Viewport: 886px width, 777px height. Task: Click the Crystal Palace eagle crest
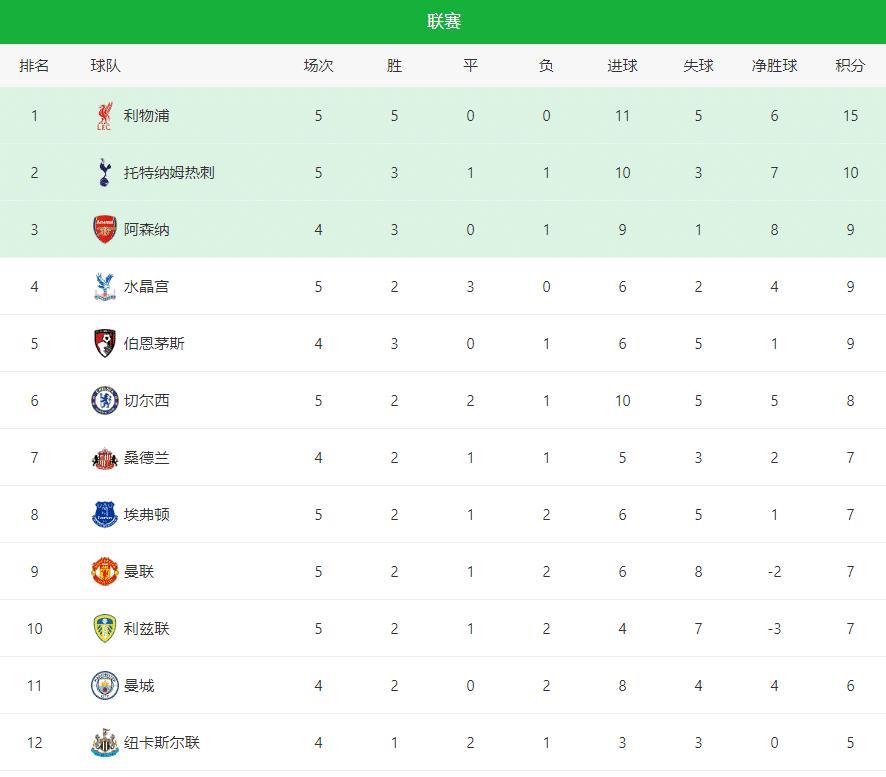coord(104,287)
